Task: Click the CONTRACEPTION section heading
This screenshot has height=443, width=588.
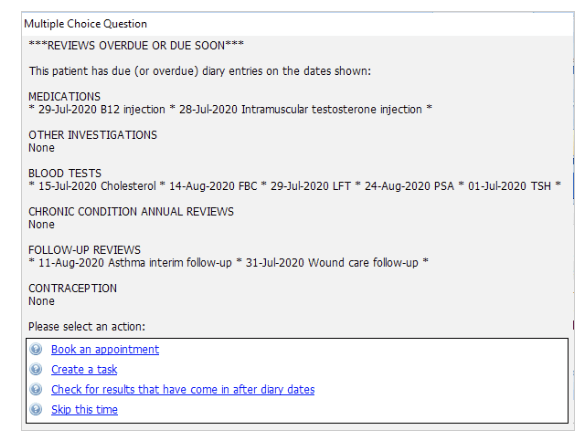Action: (72, 288)
